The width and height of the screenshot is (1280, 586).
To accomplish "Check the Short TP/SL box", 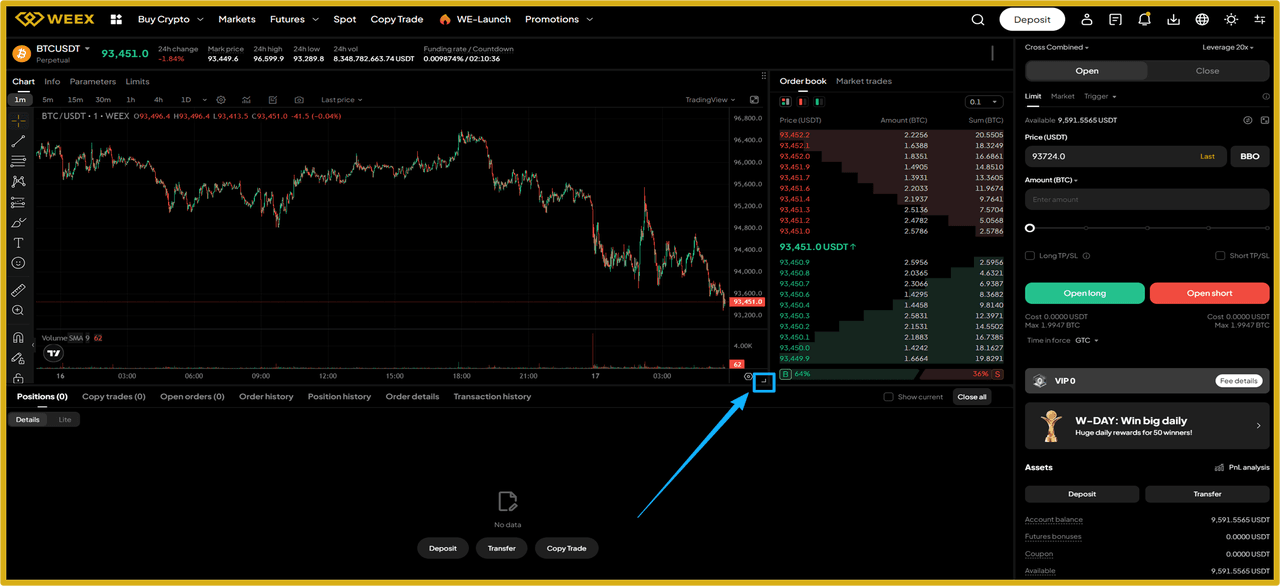I will pos(1219,255).
